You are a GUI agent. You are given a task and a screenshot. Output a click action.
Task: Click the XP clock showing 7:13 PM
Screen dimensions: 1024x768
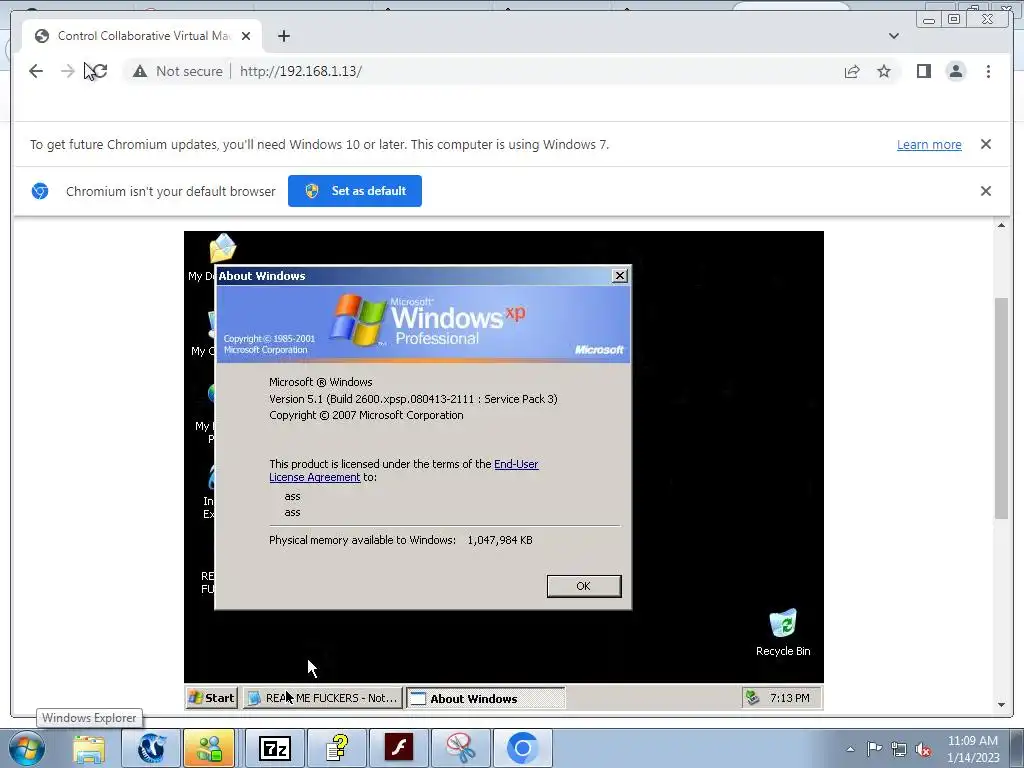pyautogui.click(x=790, y=697)
